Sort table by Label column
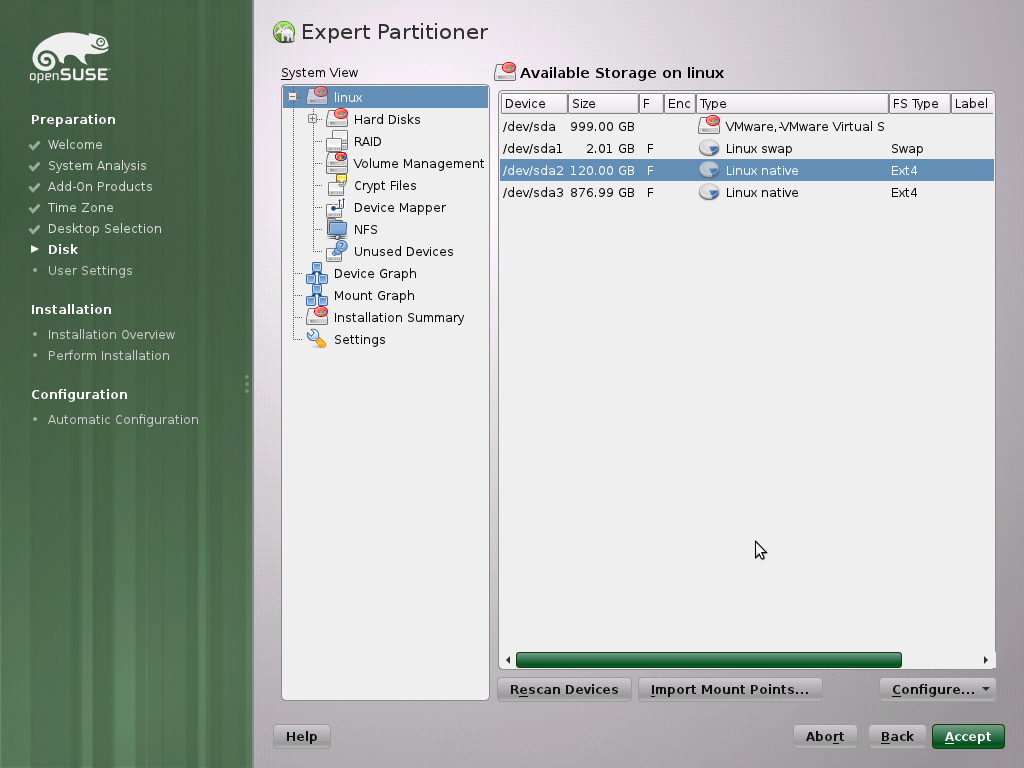The height and width of the screenshot is (768, 1024). pos(972,103)
